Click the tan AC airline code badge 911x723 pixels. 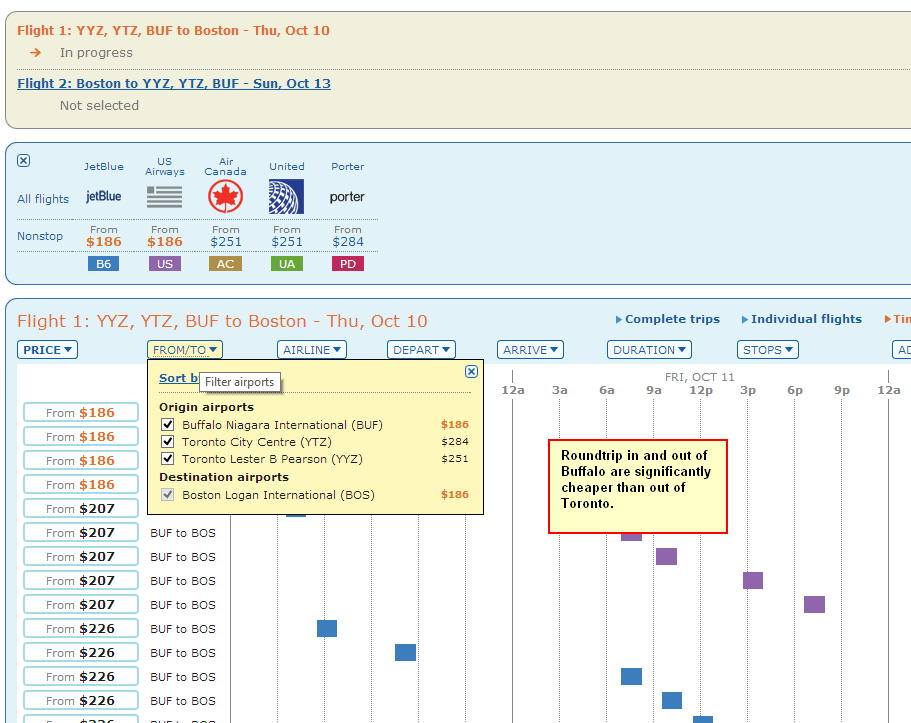225,264
